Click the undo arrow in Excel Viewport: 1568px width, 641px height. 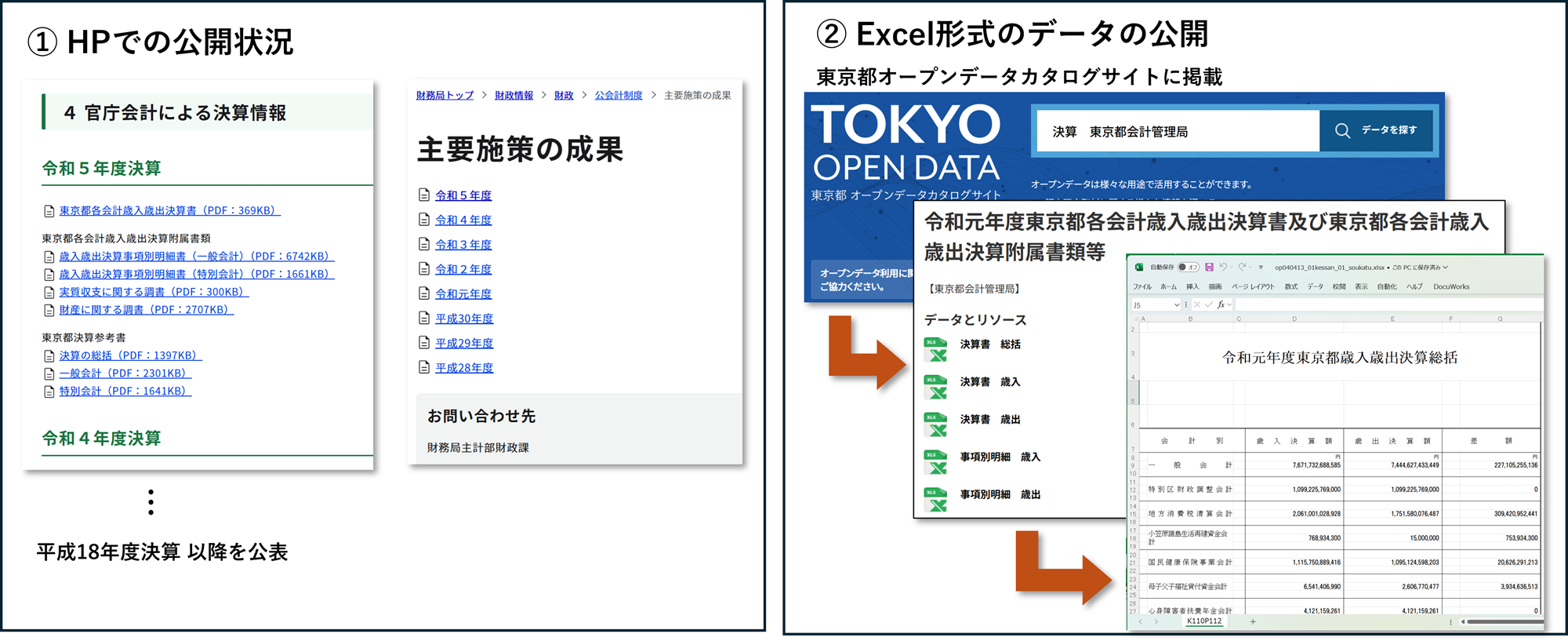(x=1223, y=268)
